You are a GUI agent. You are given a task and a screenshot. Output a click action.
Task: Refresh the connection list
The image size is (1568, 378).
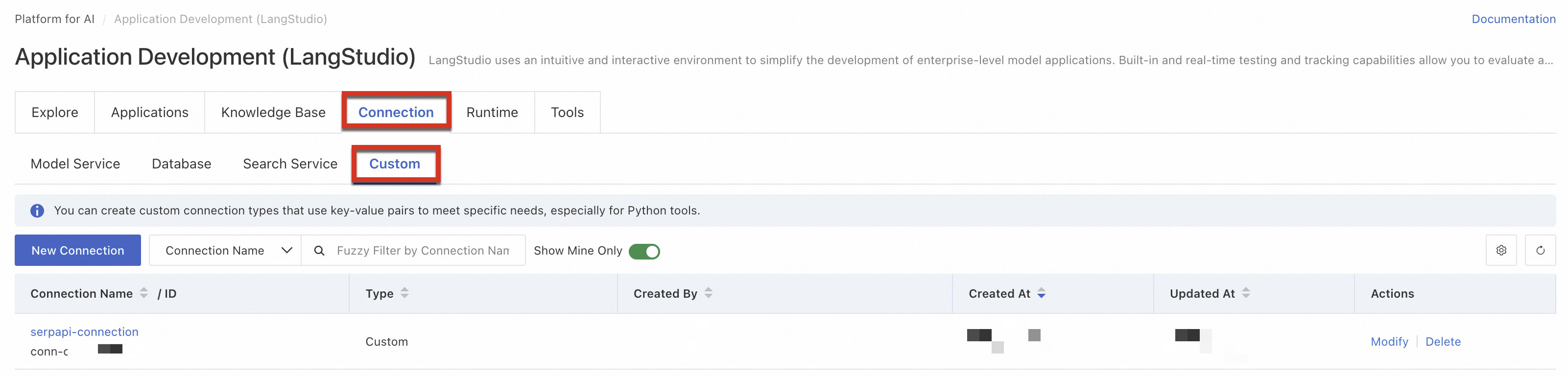(1540, 250)
